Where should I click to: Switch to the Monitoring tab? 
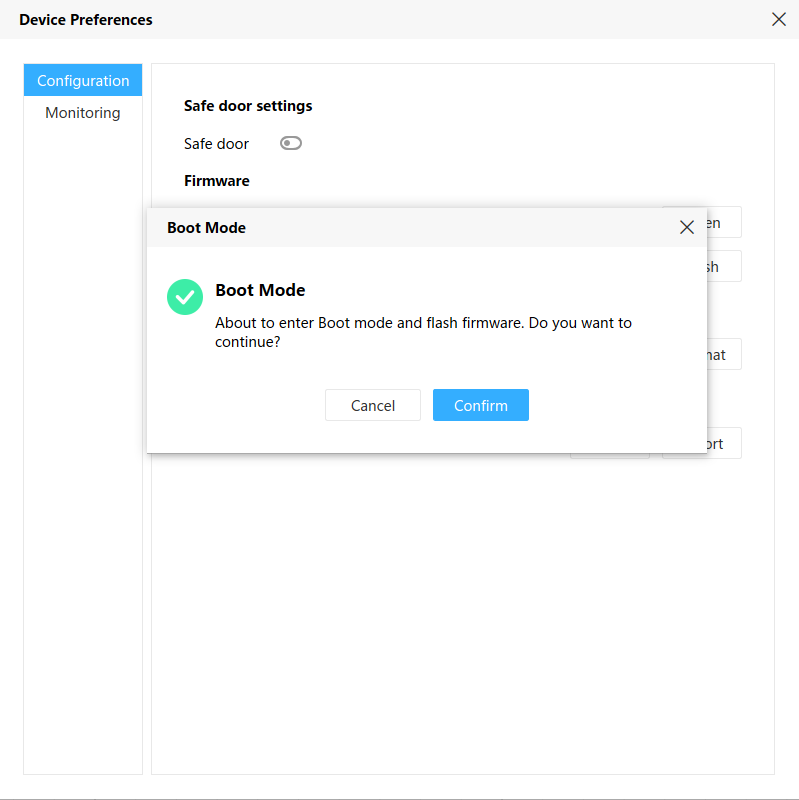(x=83, y=112)
